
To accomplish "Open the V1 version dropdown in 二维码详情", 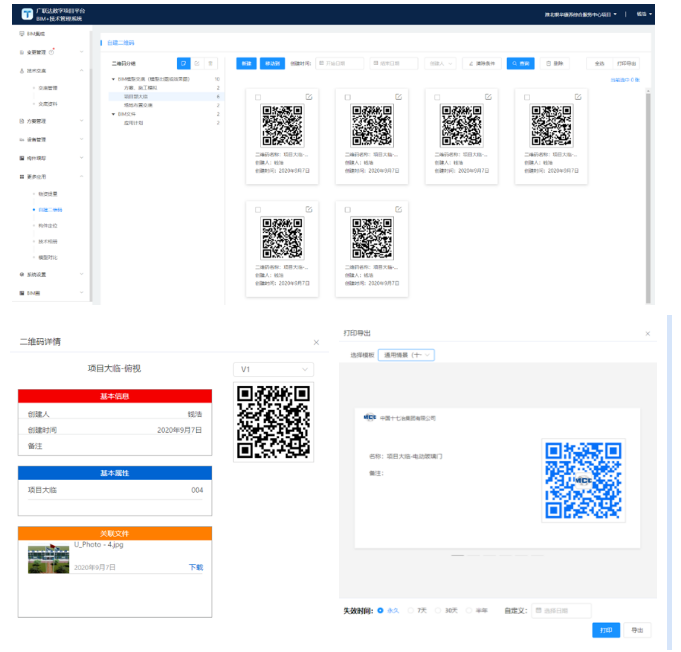I will click(x=274, y=369).
